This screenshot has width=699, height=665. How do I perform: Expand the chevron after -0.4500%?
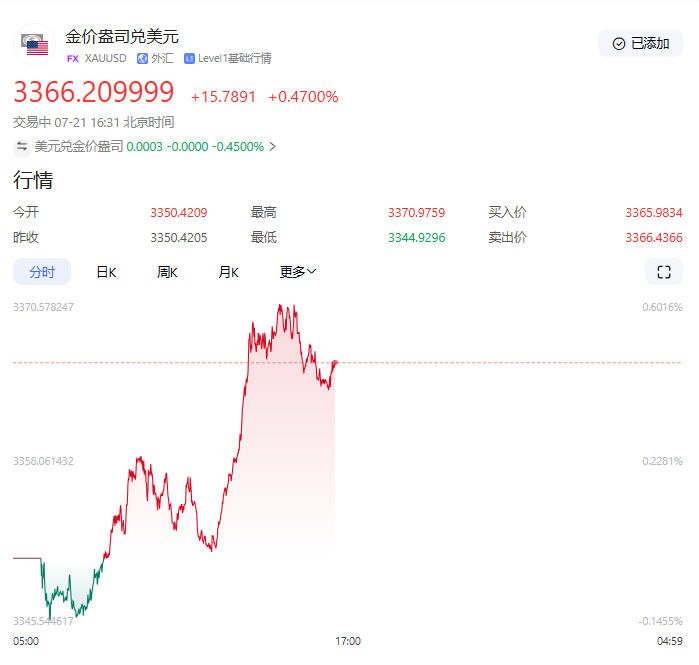pyautogui.click(x=273, y=147)
